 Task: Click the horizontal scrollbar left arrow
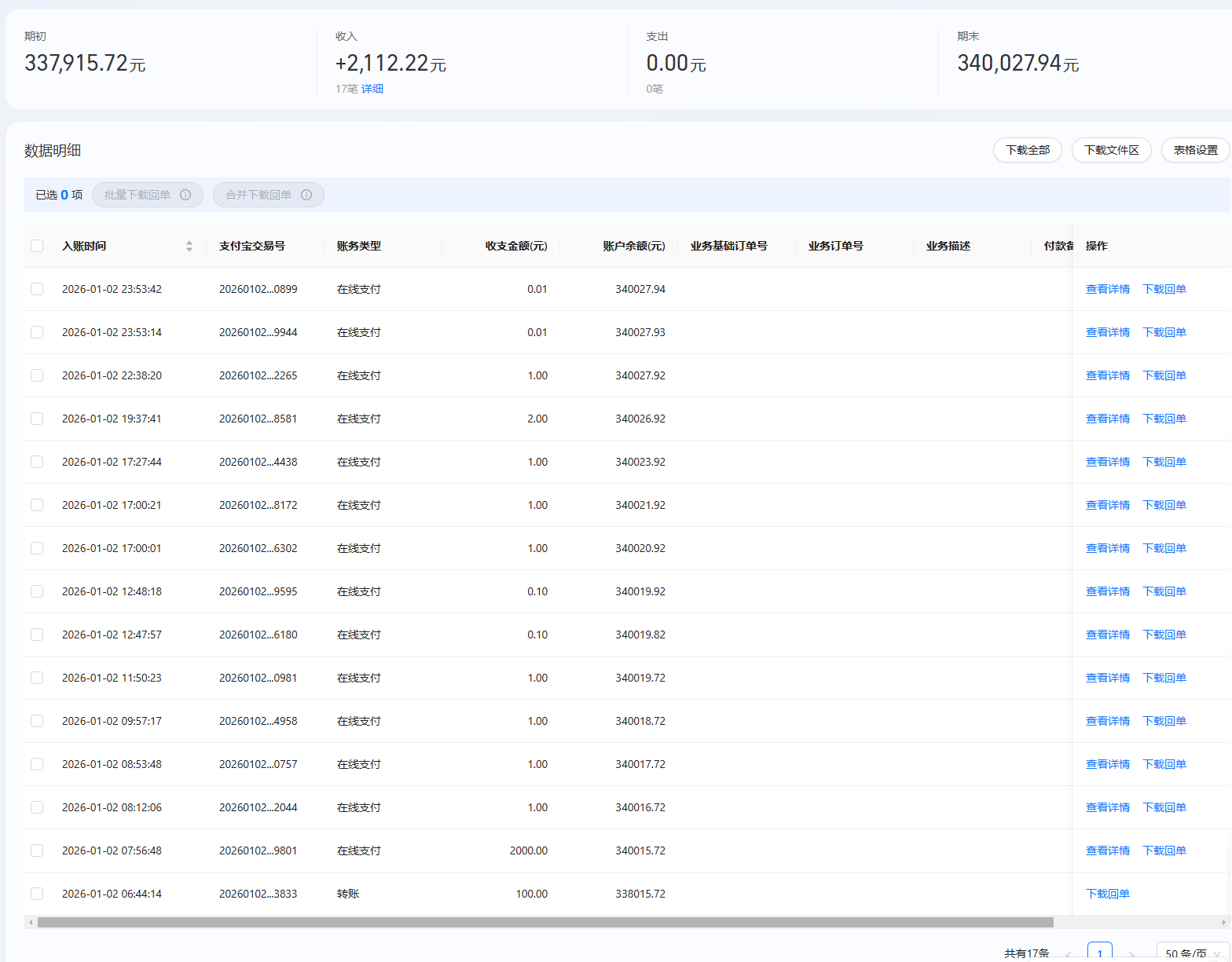[30, 923]
